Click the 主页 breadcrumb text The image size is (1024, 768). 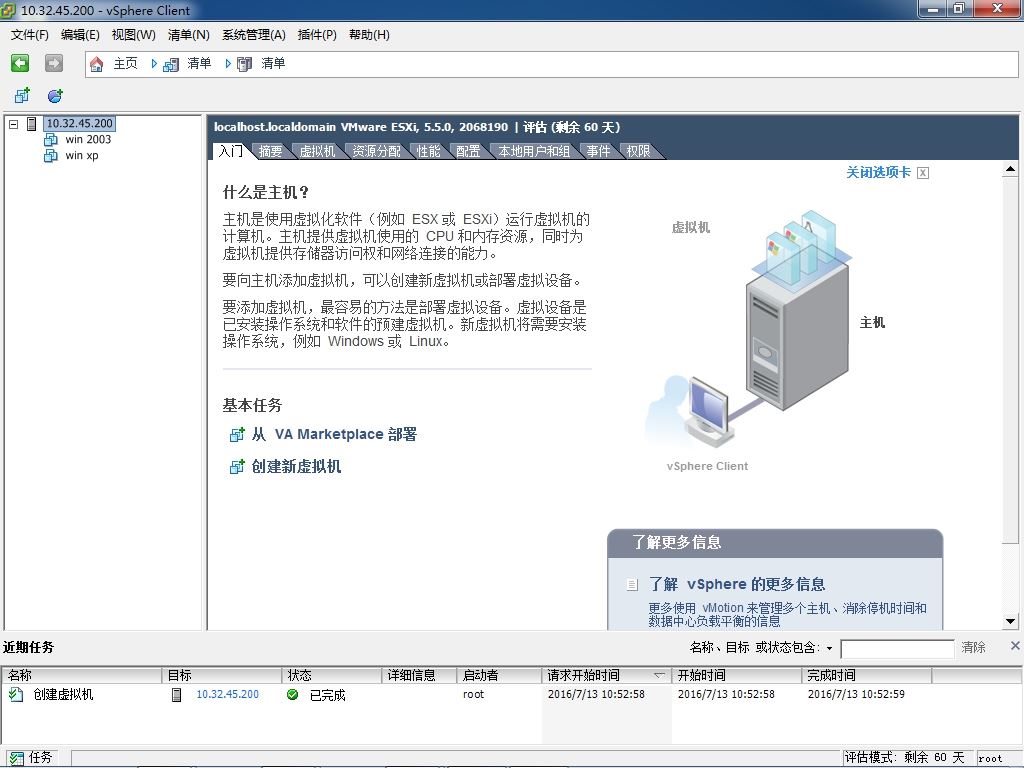pos(125,63)
